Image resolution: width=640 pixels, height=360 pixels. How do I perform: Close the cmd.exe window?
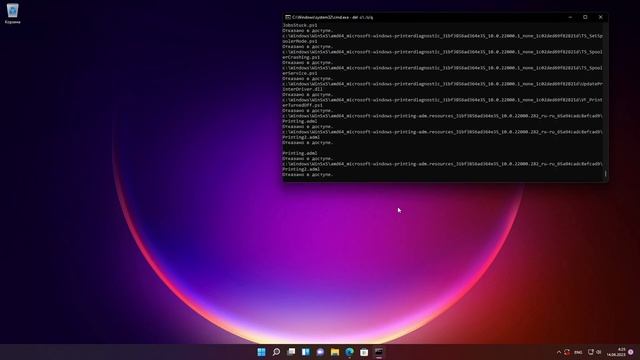click(x=600, y=17)
